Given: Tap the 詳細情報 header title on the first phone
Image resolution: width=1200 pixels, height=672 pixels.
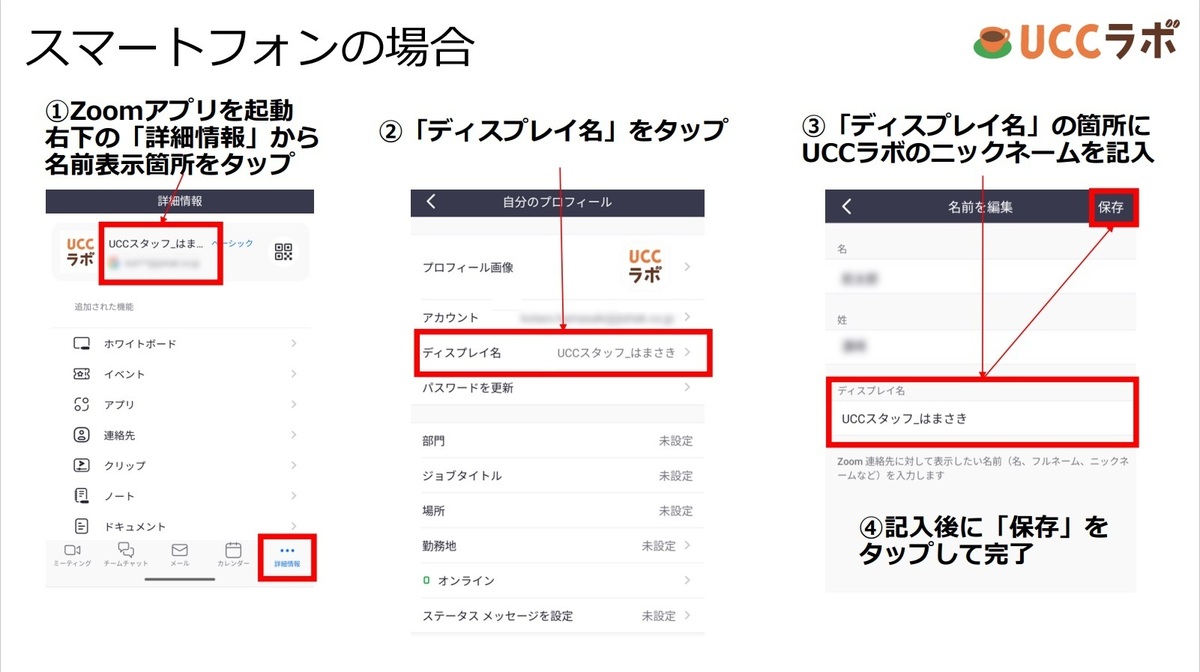Looking at the screenshot, I should (x=180, y=201).
